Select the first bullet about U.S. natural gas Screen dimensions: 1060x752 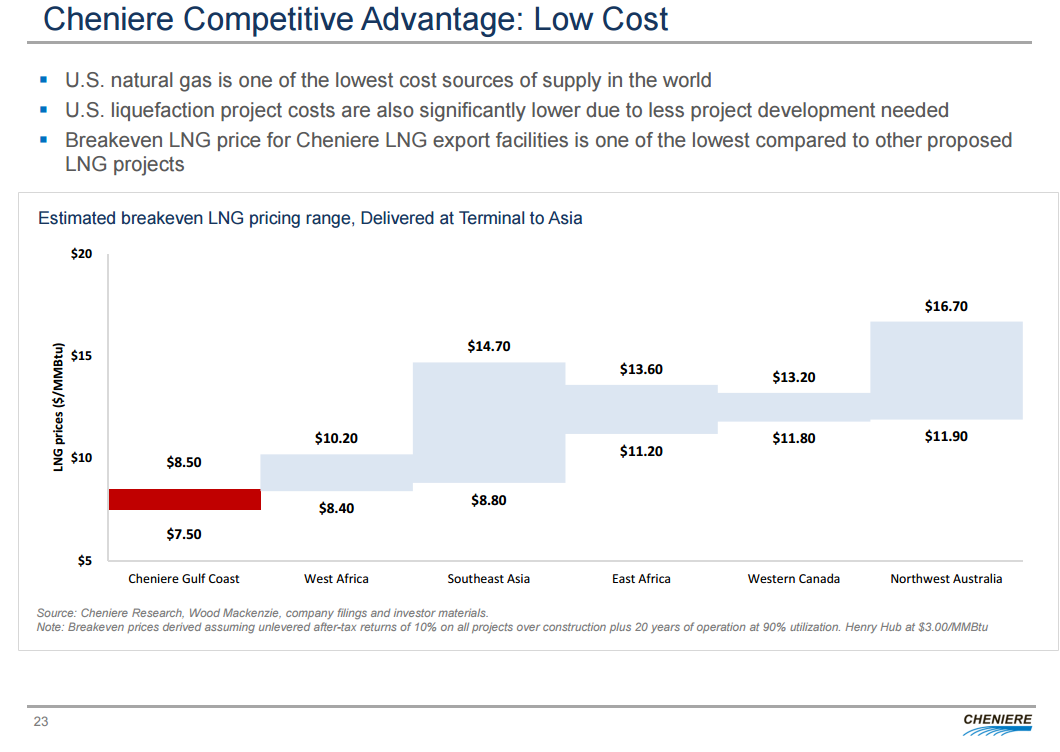(x=388, y=80)
